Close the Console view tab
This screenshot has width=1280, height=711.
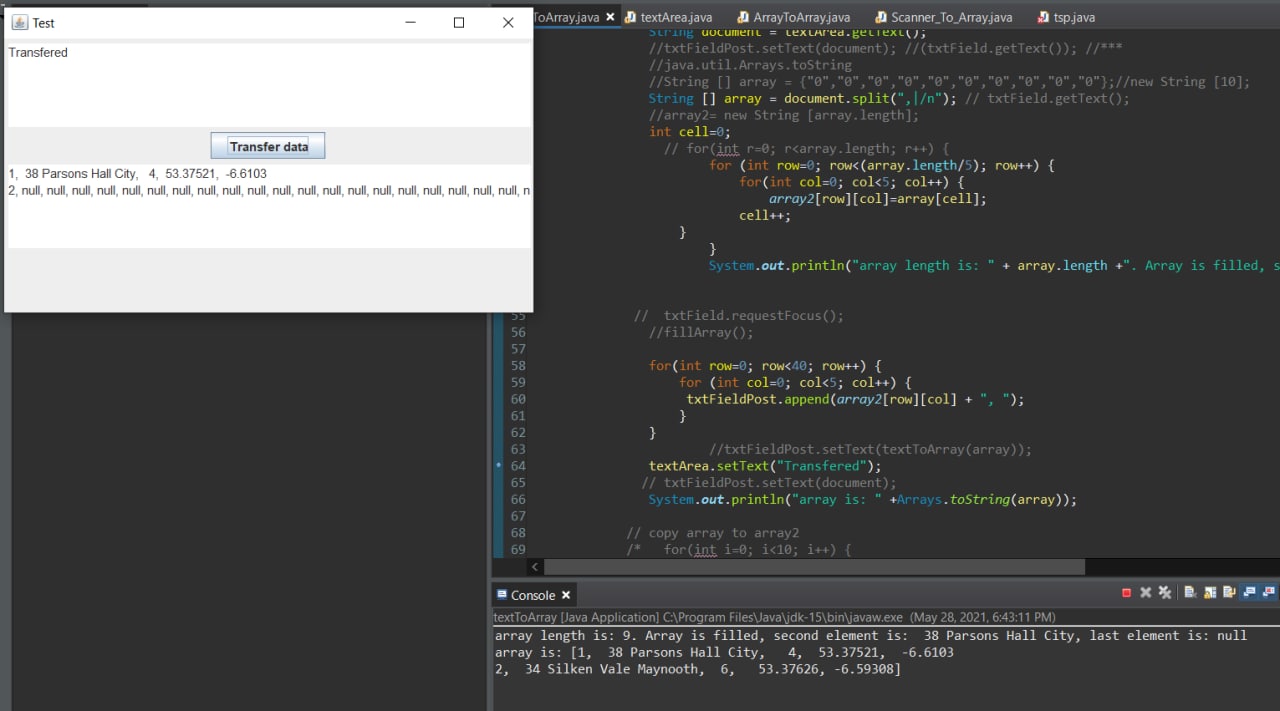(566, 595)
